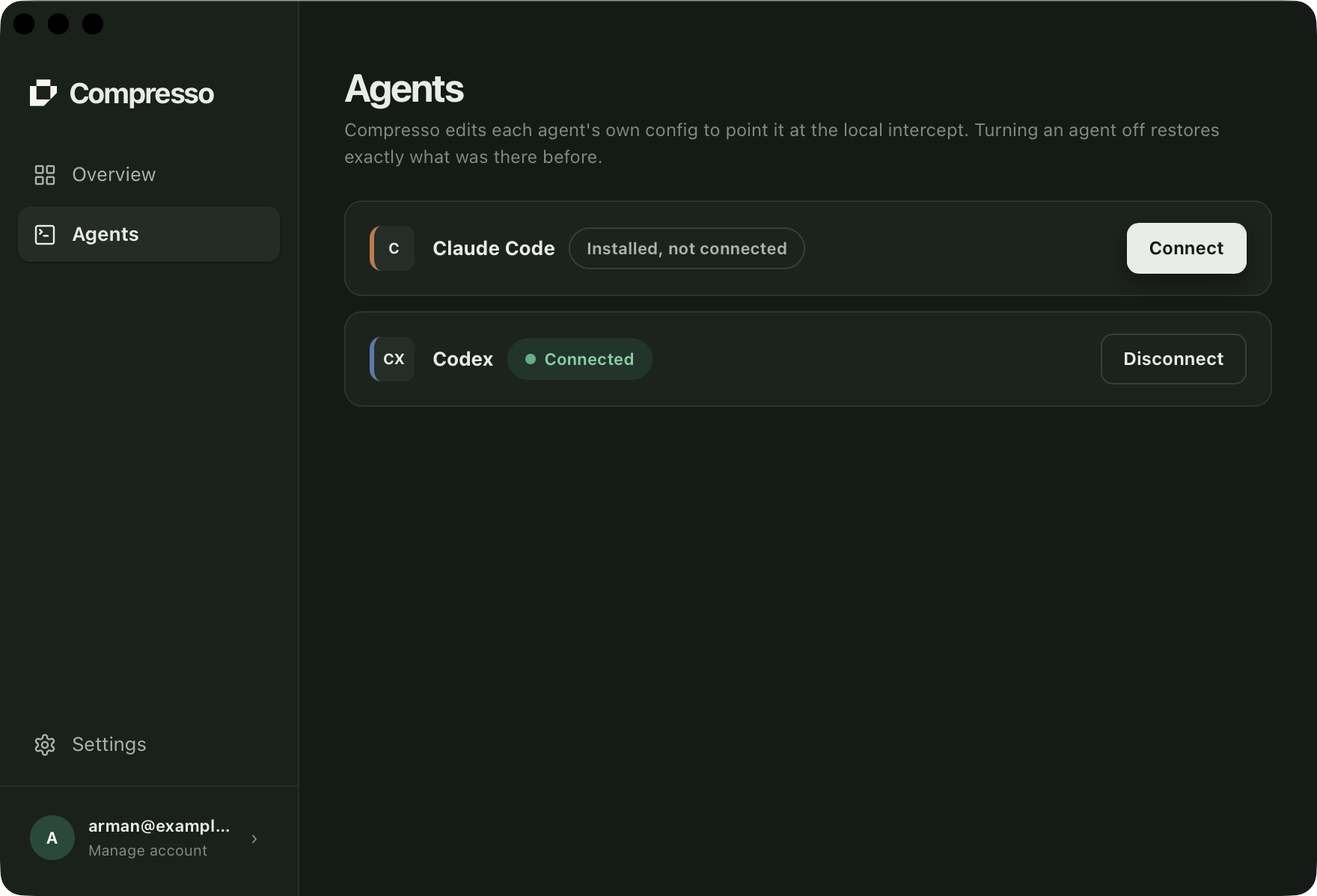
Task: Click the arman@exampl... email text
Action: tap(159, 826)
